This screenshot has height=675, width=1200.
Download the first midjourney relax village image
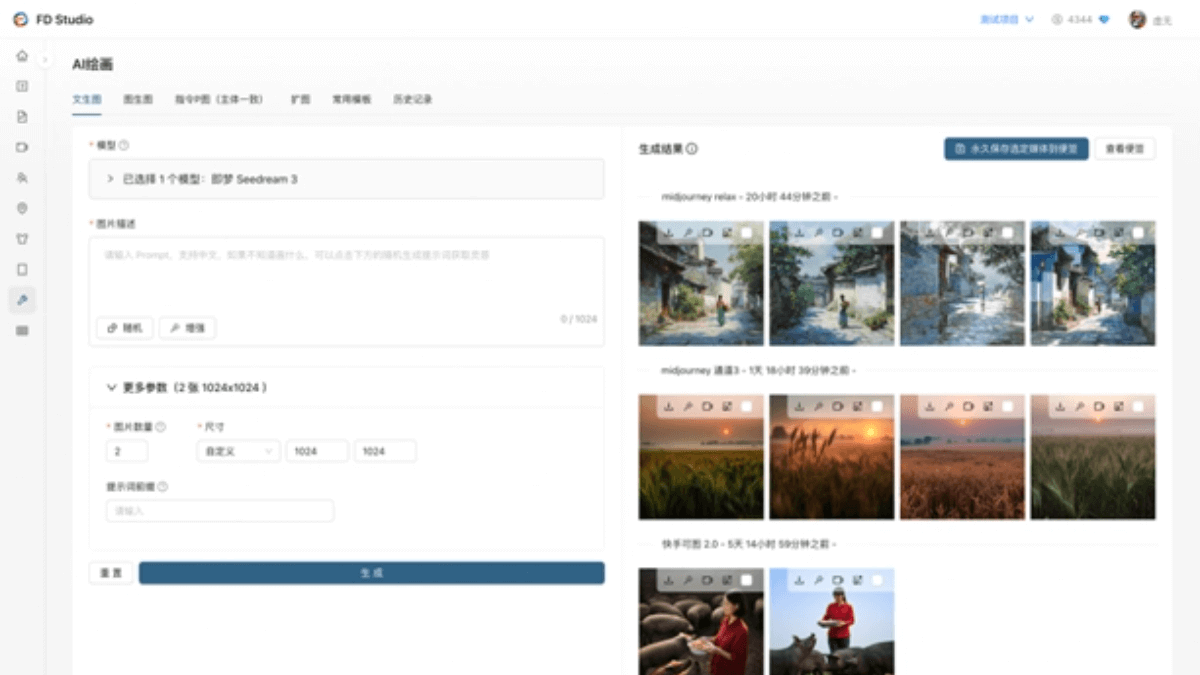(668, 233)
